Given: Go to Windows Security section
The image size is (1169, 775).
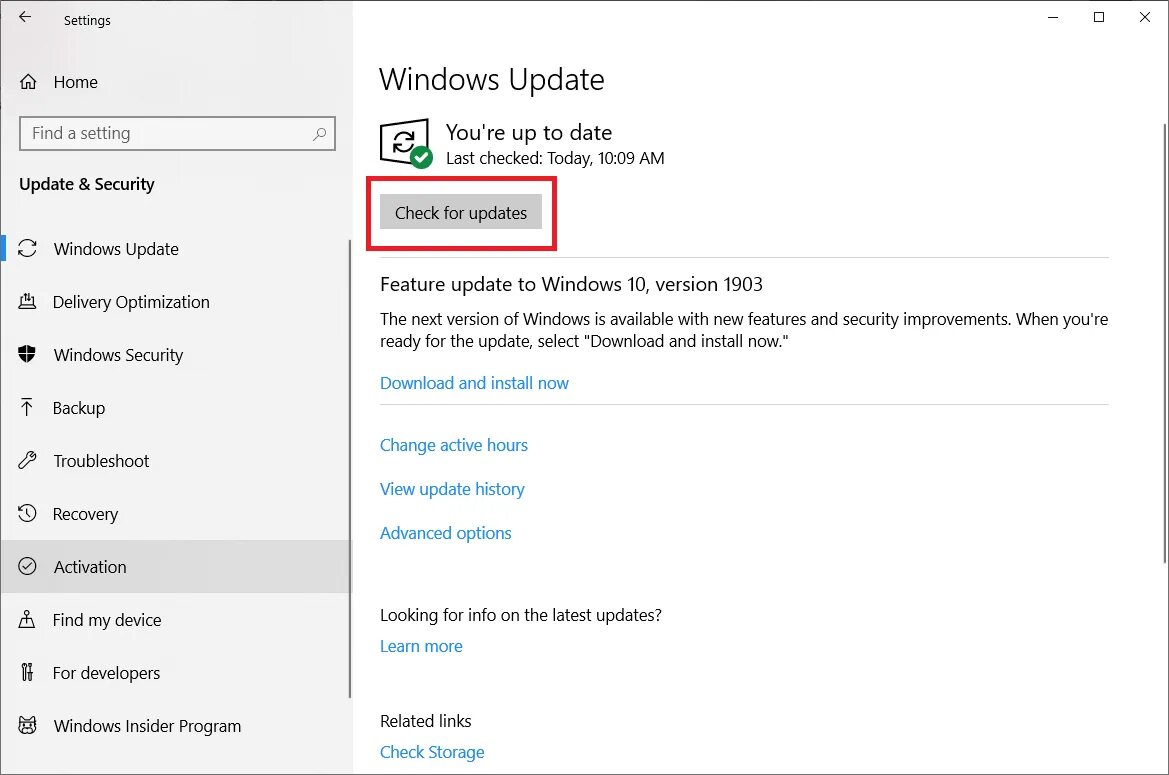Looking at the screenshot, I should pyautogui.click(x=176, y=355).
